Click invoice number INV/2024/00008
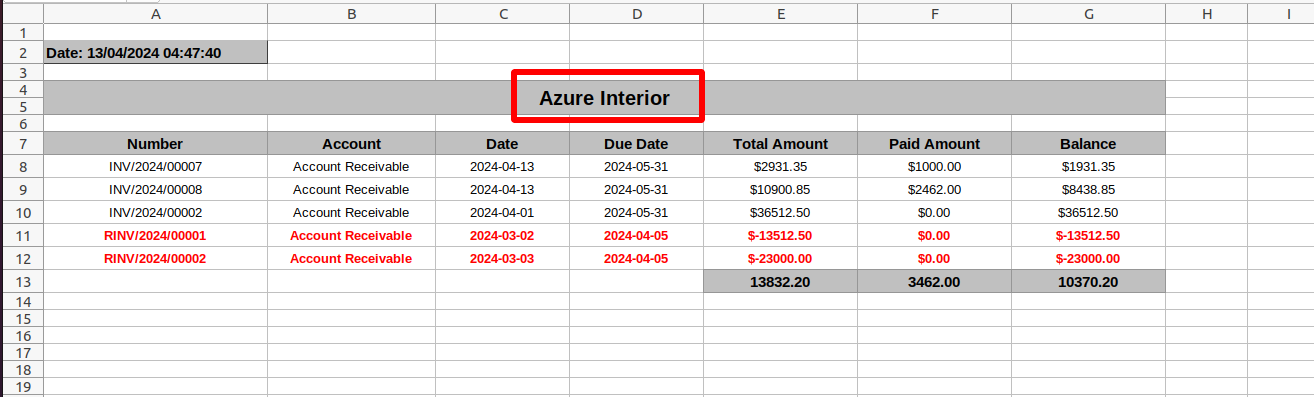The image size is (1314, 397). click(156, 190)
